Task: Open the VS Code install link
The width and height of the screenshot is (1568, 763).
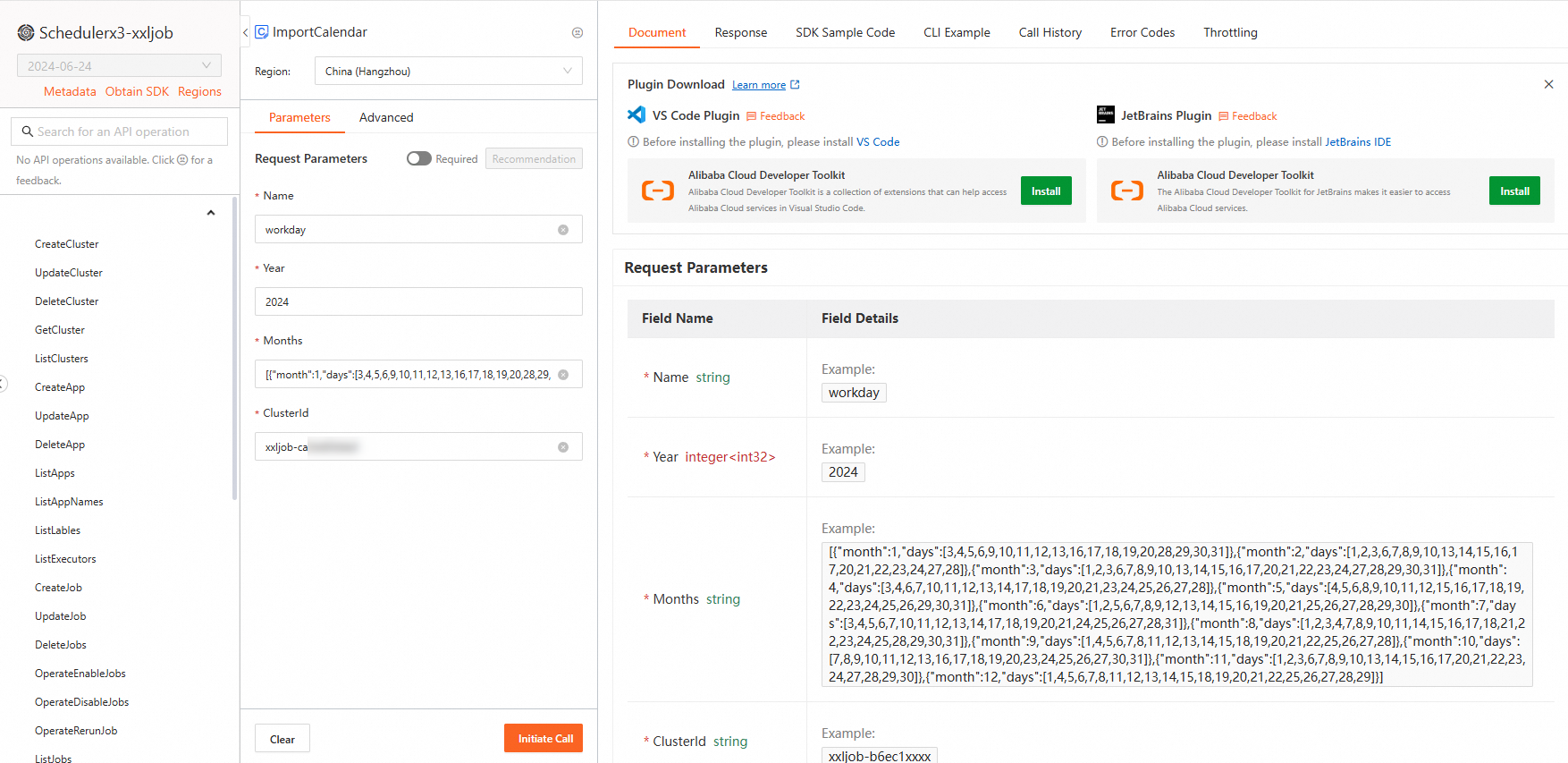Action: coord(878,141)
